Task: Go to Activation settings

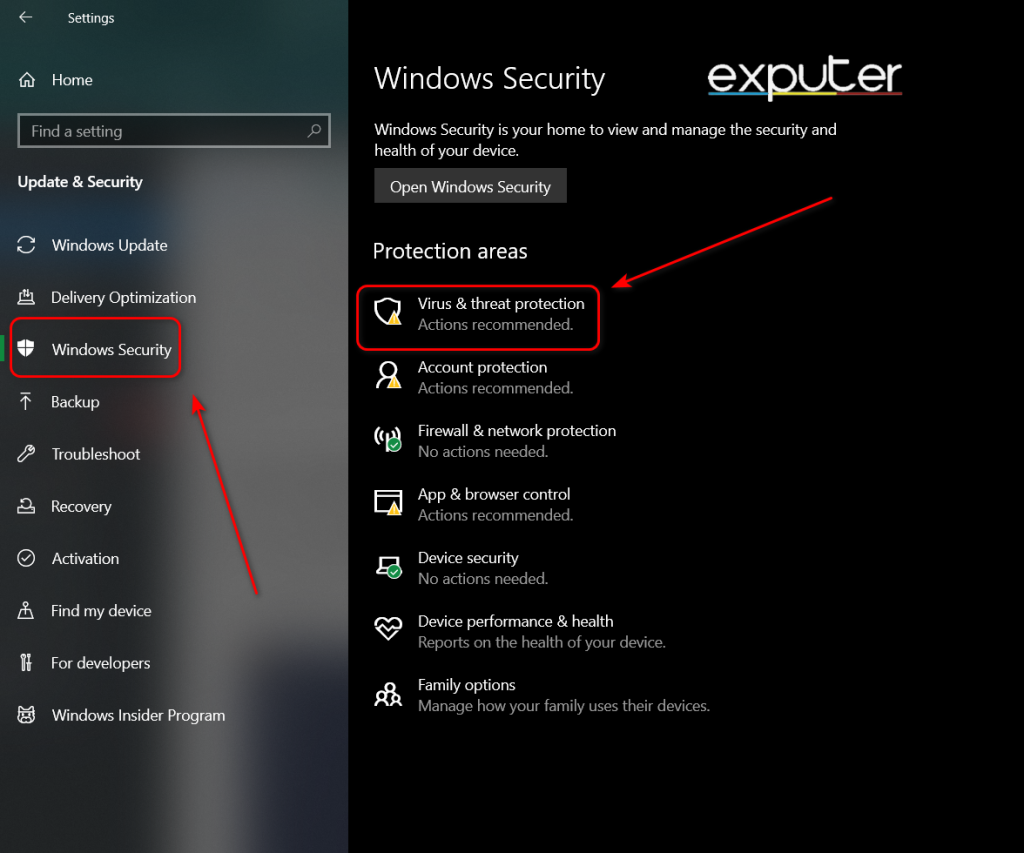Action: point(84,558)
